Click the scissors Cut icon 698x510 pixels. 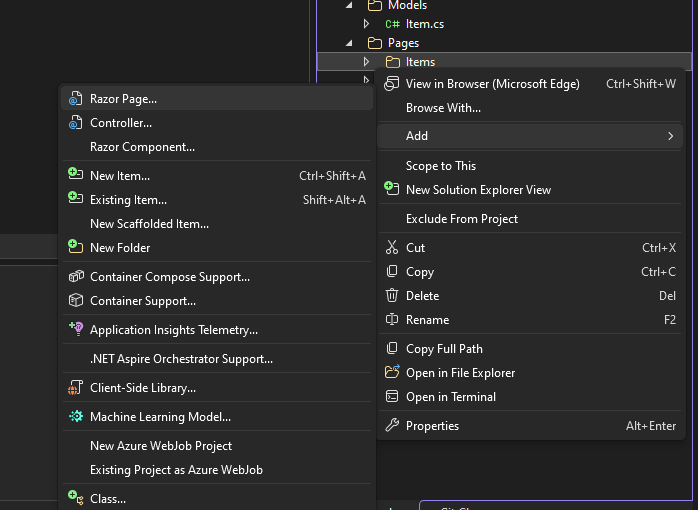click(392, 247)
